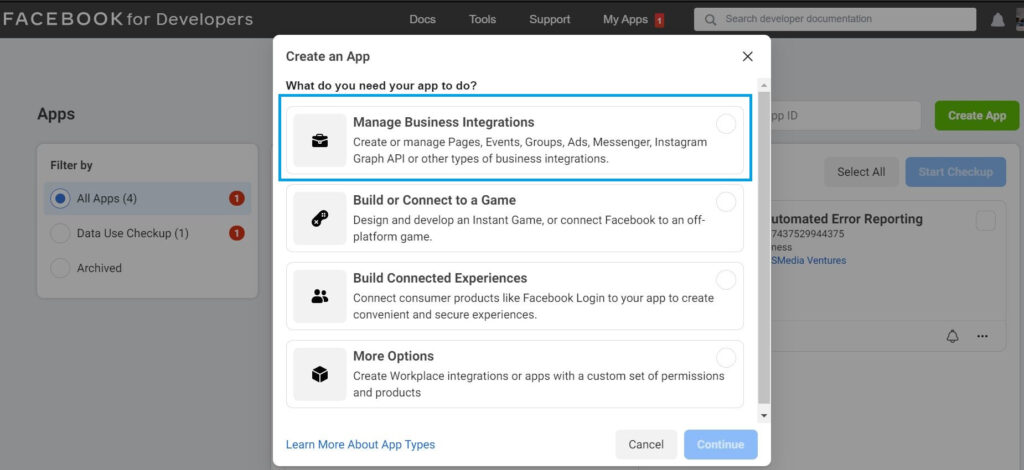Screen dimensions: 1024x470
Task: Click the Build Connected Experiences heading
Action: (440, 278)
